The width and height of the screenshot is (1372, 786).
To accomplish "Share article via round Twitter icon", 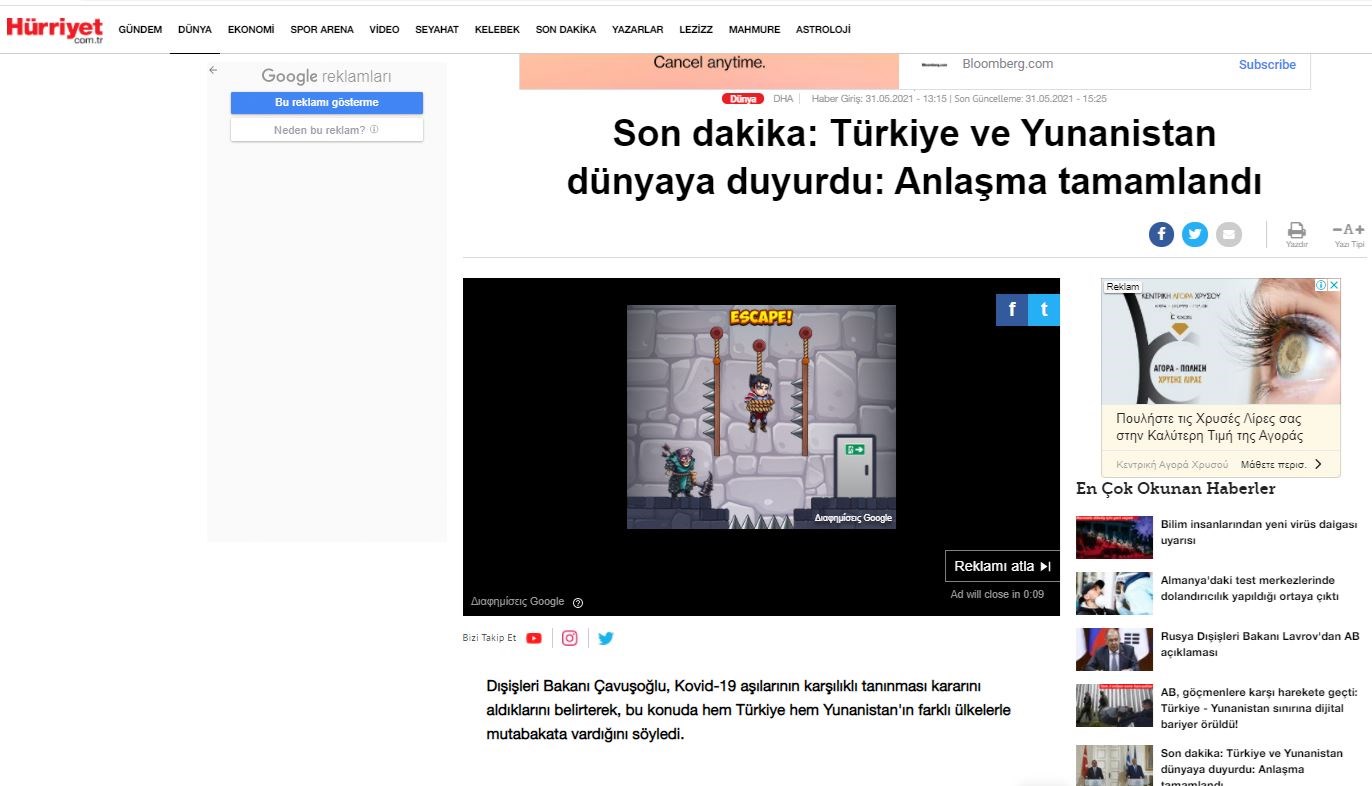I will 1195,234.
